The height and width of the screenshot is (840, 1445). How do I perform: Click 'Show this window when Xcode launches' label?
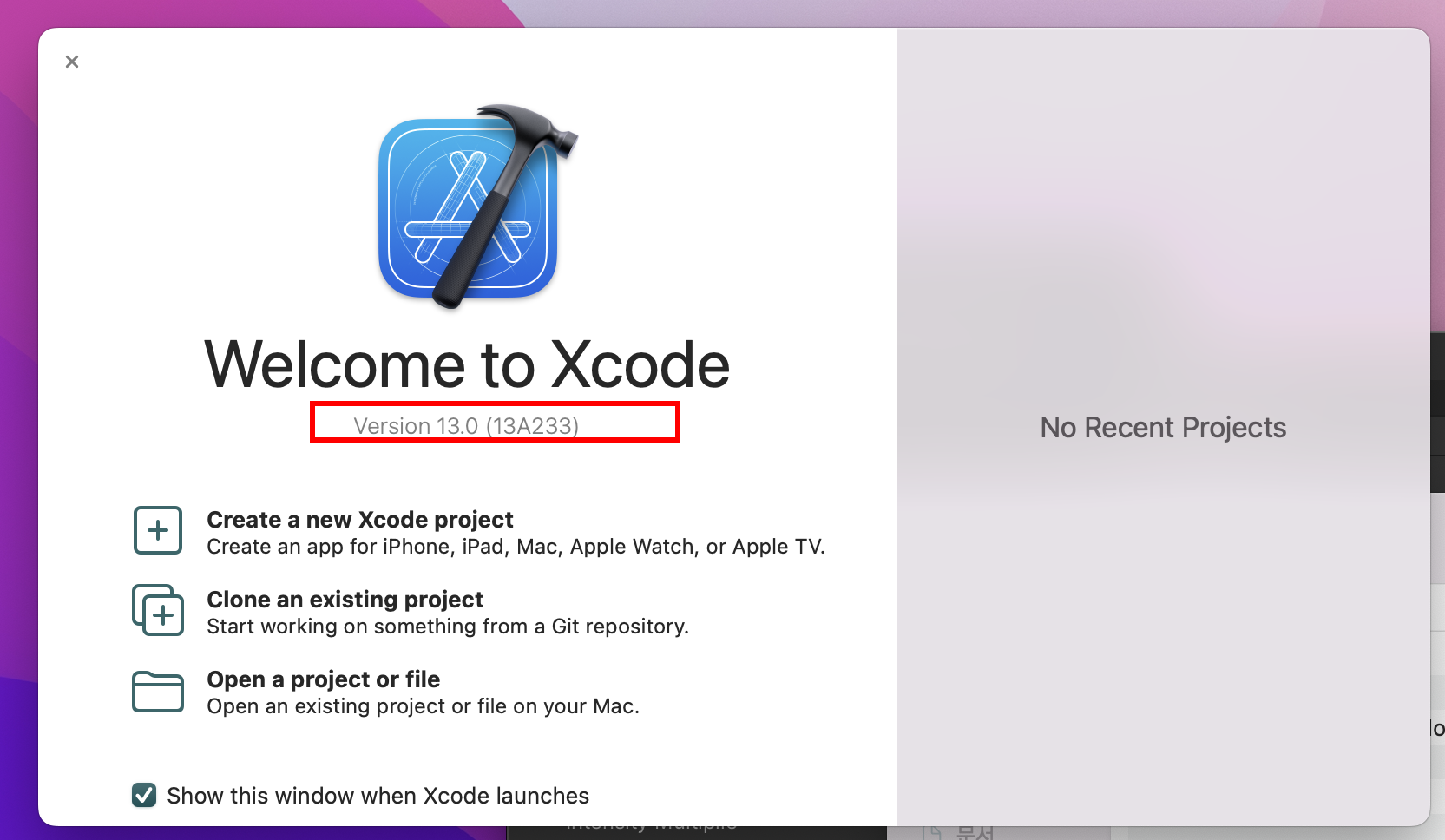(378, 796)
